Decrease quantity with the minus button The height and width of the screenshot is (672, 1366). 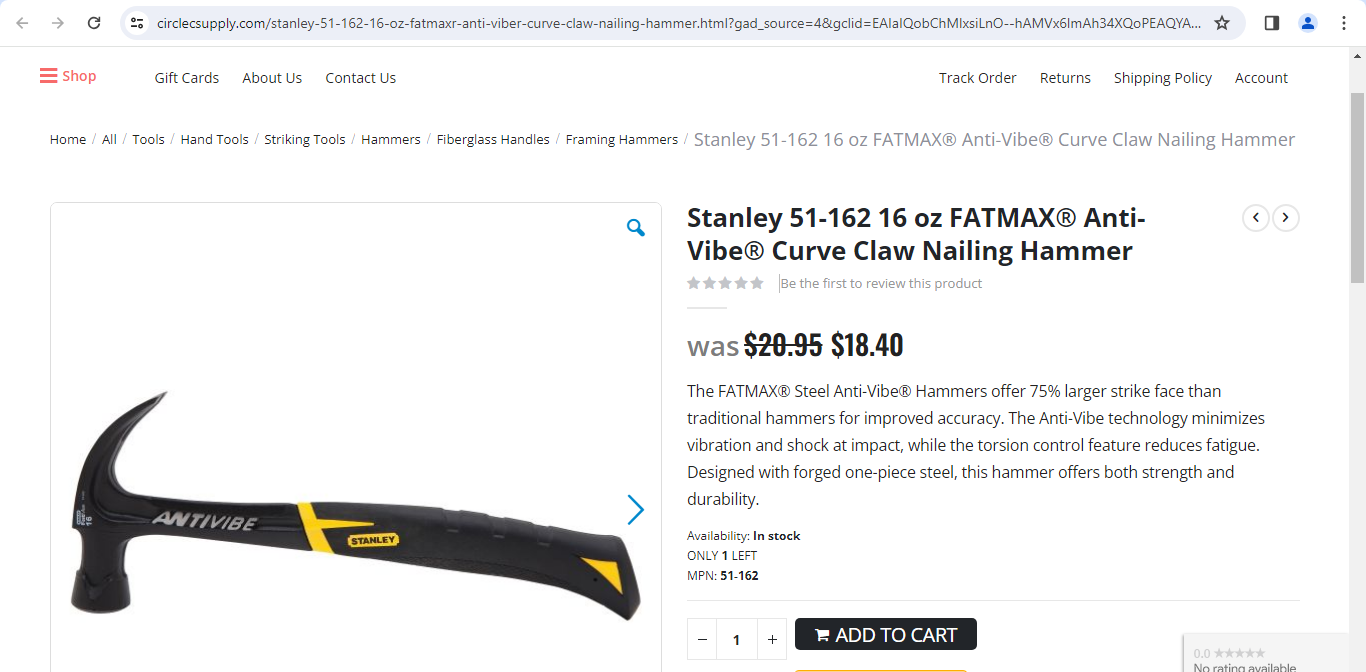(702, 639)
